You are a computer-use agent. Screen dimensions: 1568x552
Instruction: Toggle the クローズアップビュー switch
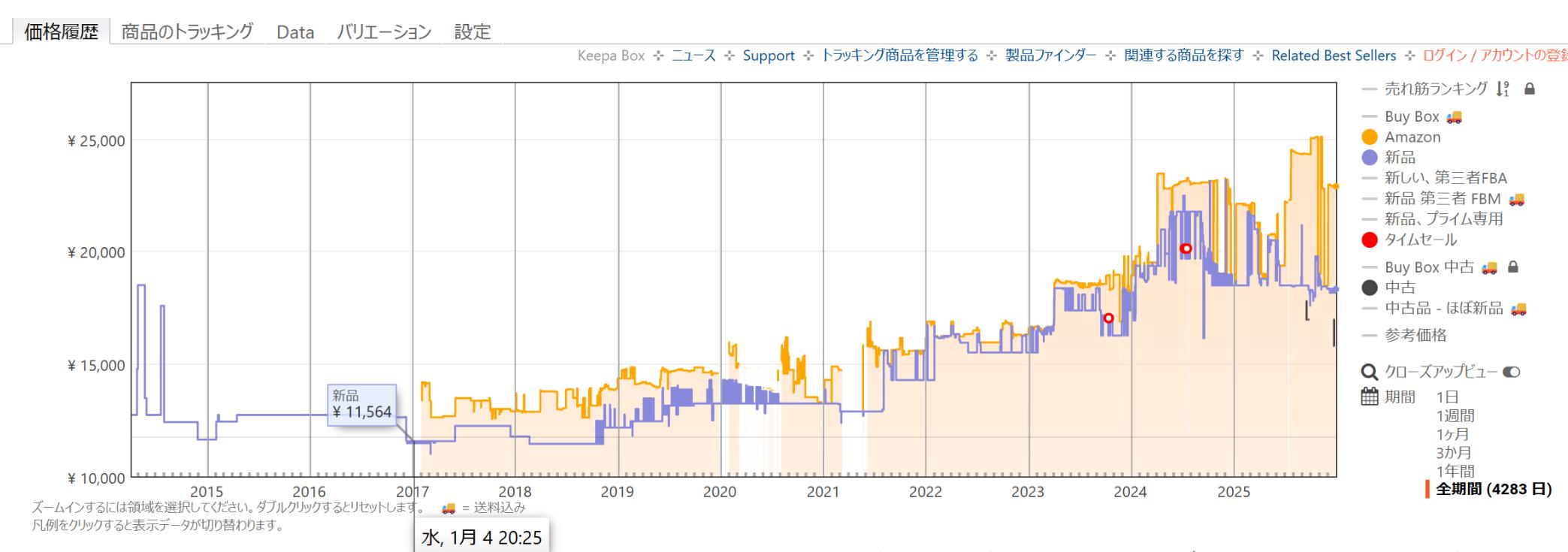[1511, 372]
